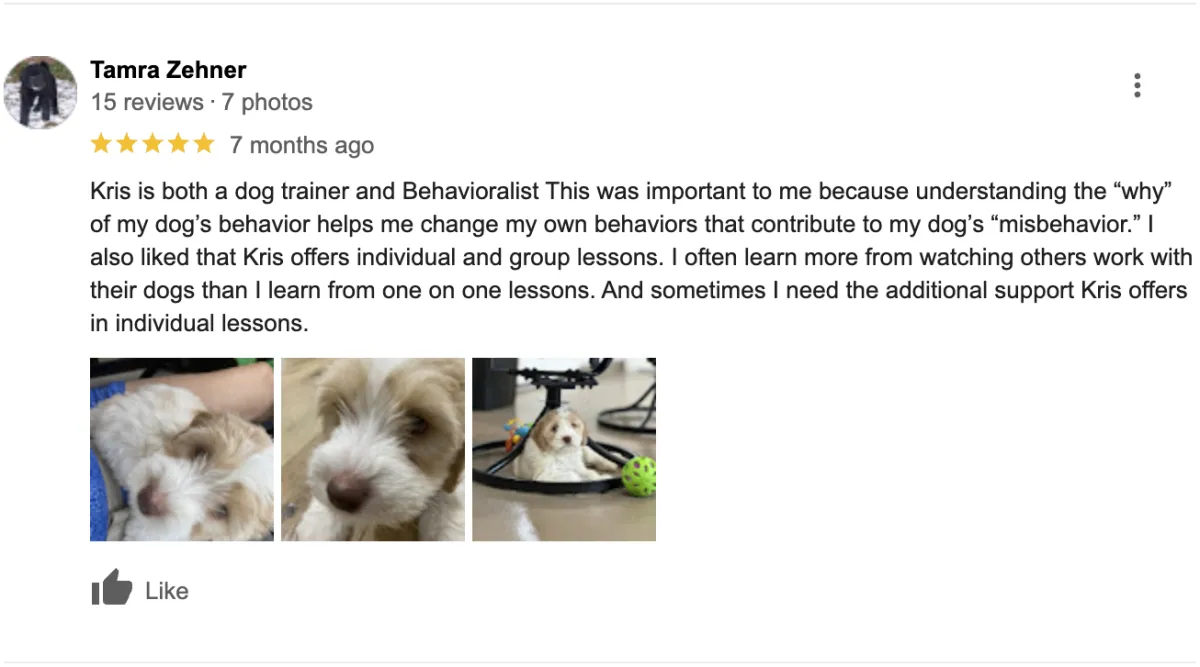
Task: Click the fifth yellow rating star
Action: pos(204,144)
